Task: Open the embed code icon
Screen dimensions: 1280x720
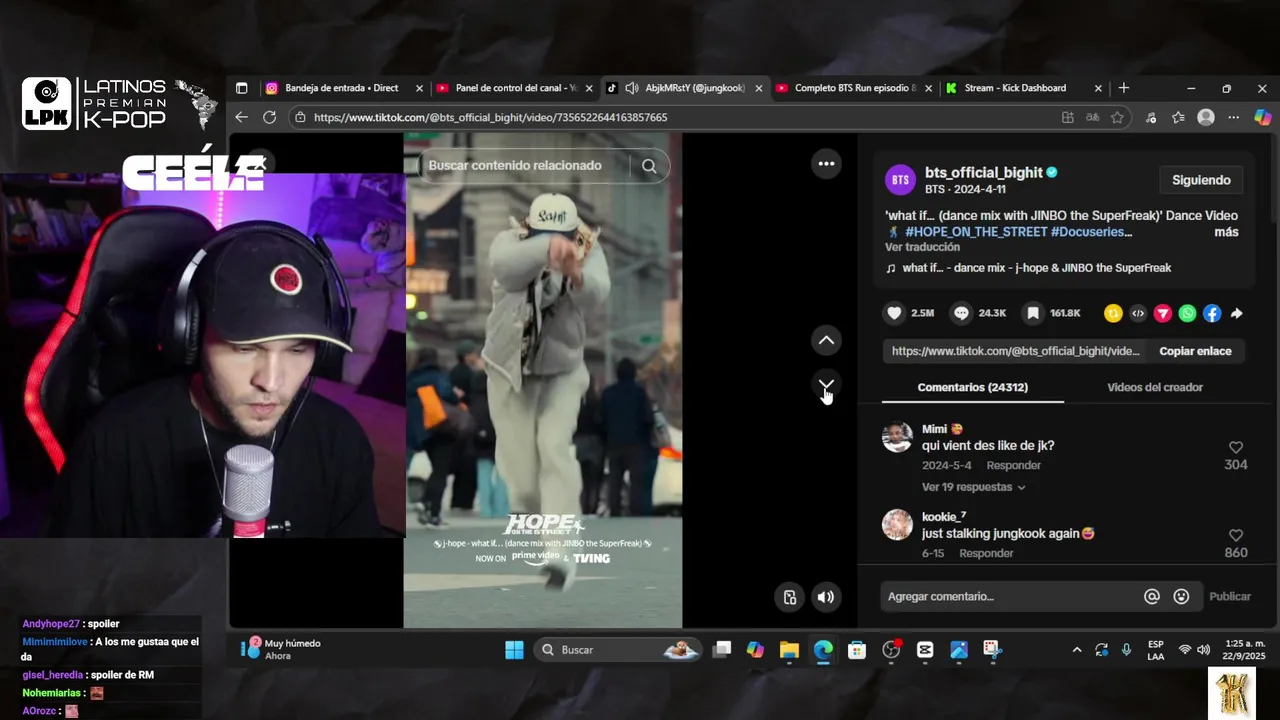Action: (1138, 313)
